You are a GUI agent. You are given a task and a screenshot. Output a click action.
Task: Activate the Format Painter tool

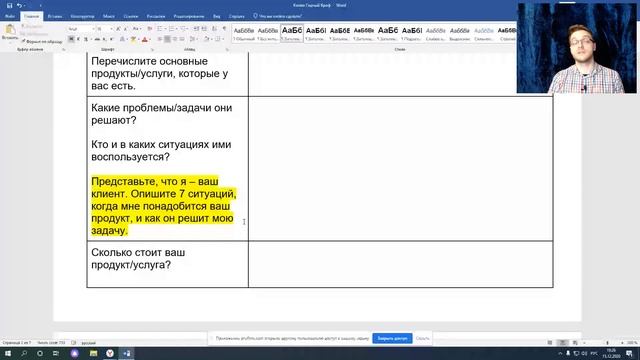click(x=42, y=41)
